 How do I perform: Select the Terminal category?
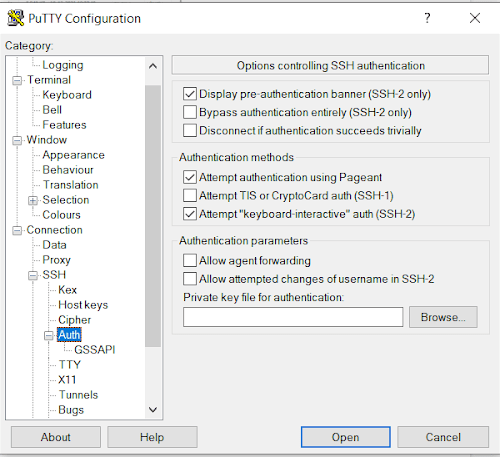point(49,80)
